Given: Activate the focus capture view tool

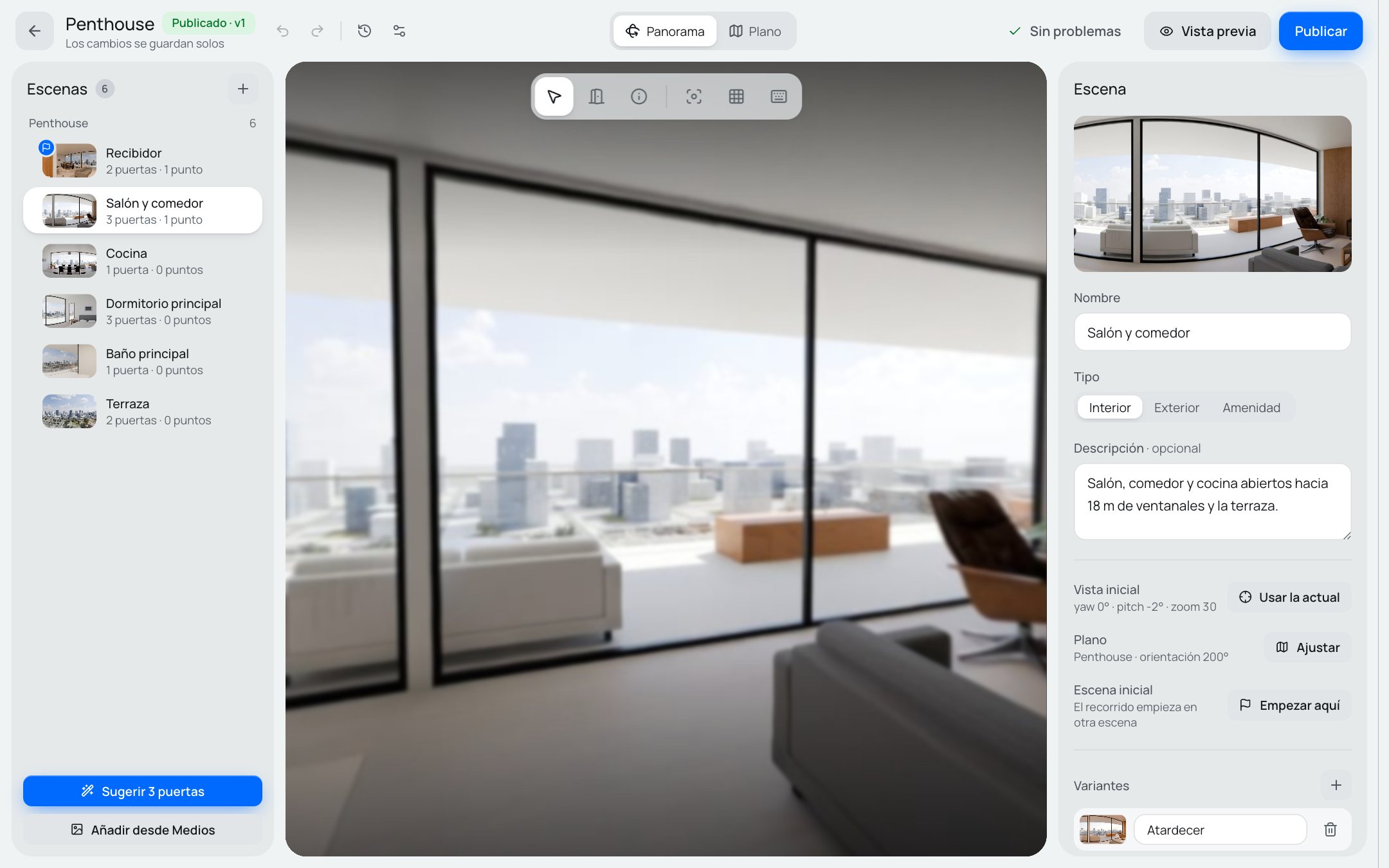Looking at the screenshot, I should click(694, 96).
